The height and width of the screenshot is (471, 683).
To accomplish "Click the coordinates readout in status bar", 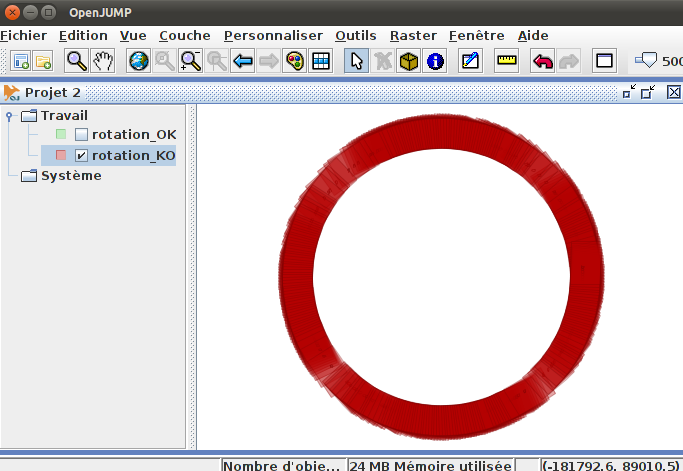I will point(611,465).
